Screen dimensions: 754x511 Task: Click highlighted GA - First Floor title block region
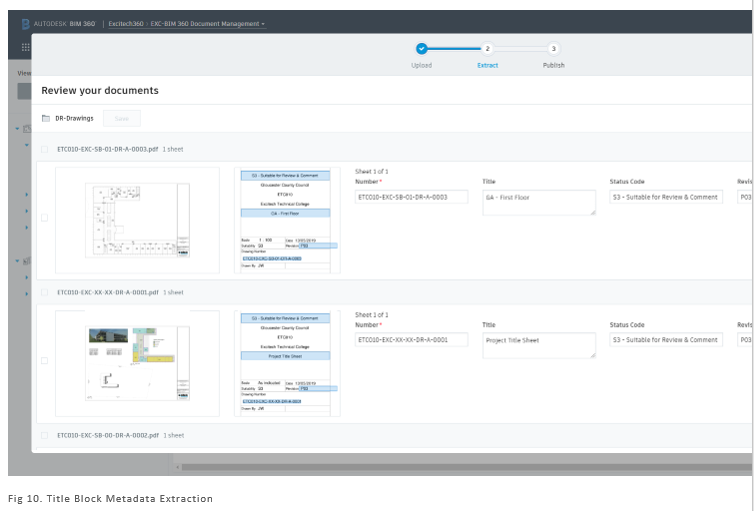tap(285, 213)
